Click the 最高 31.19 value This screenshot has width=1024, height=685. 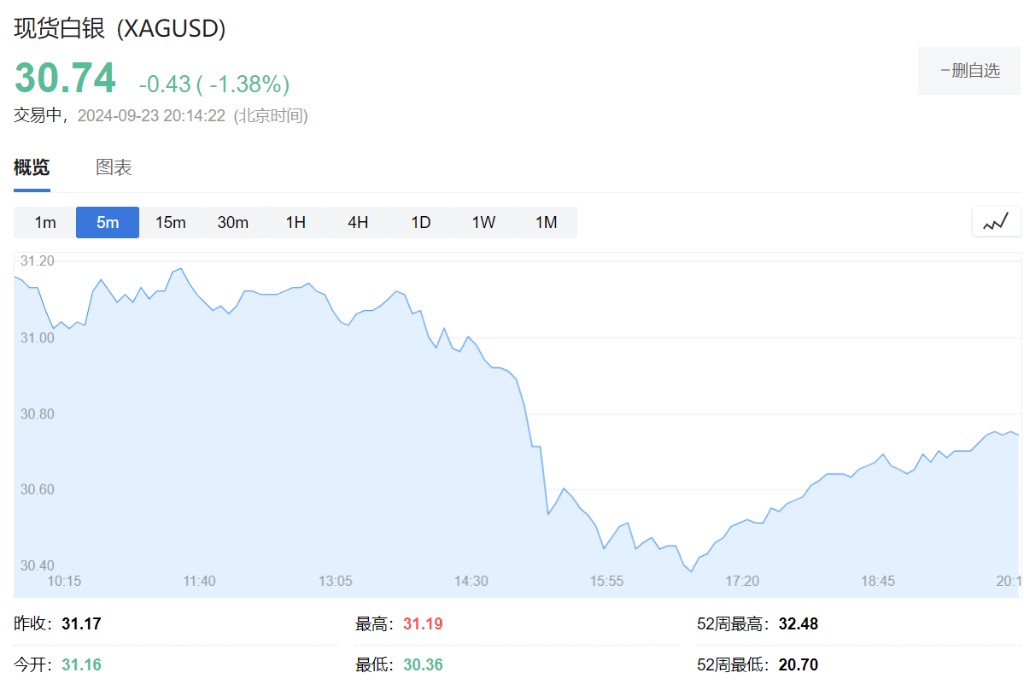(423, 624)
